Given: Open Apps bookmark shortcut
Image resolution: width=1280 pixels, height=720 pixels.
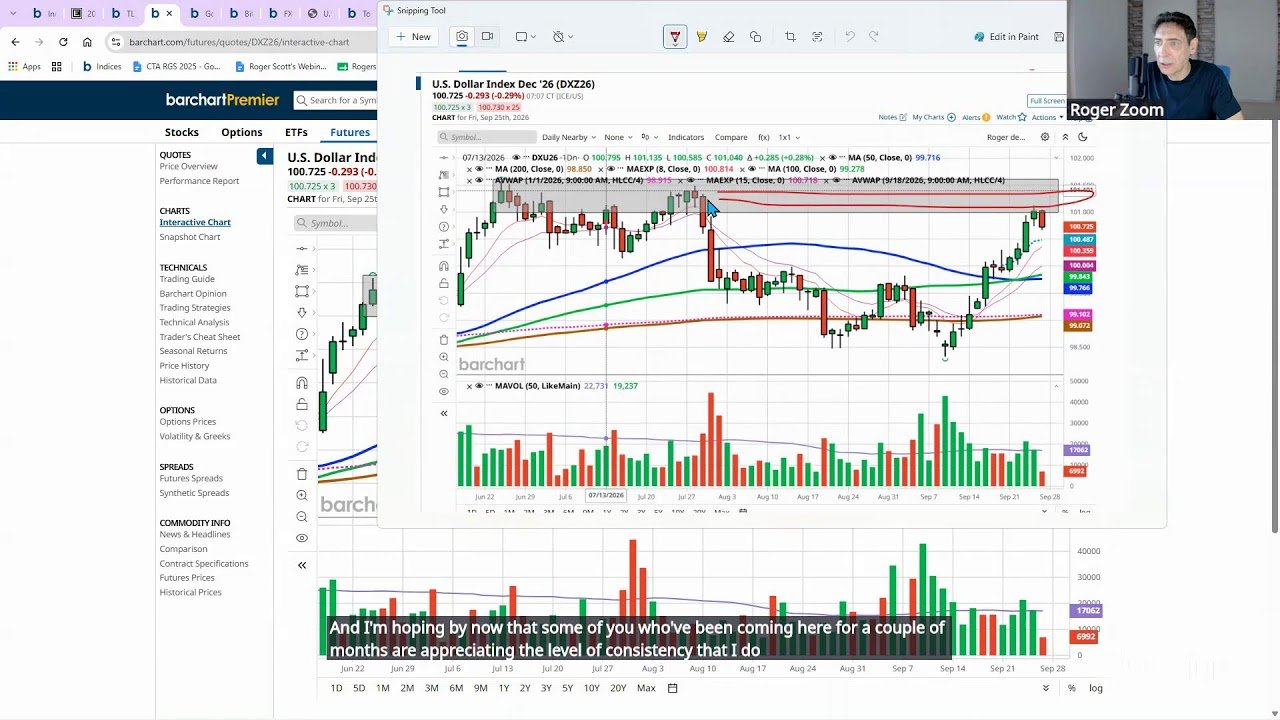Looking at the screenshot, I should (25, 67).
